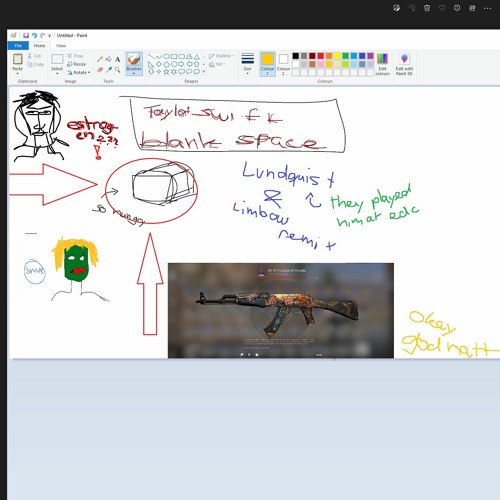
Task: Click the Undo arrow in quick access toolbar
Action: tap(34, 35)
